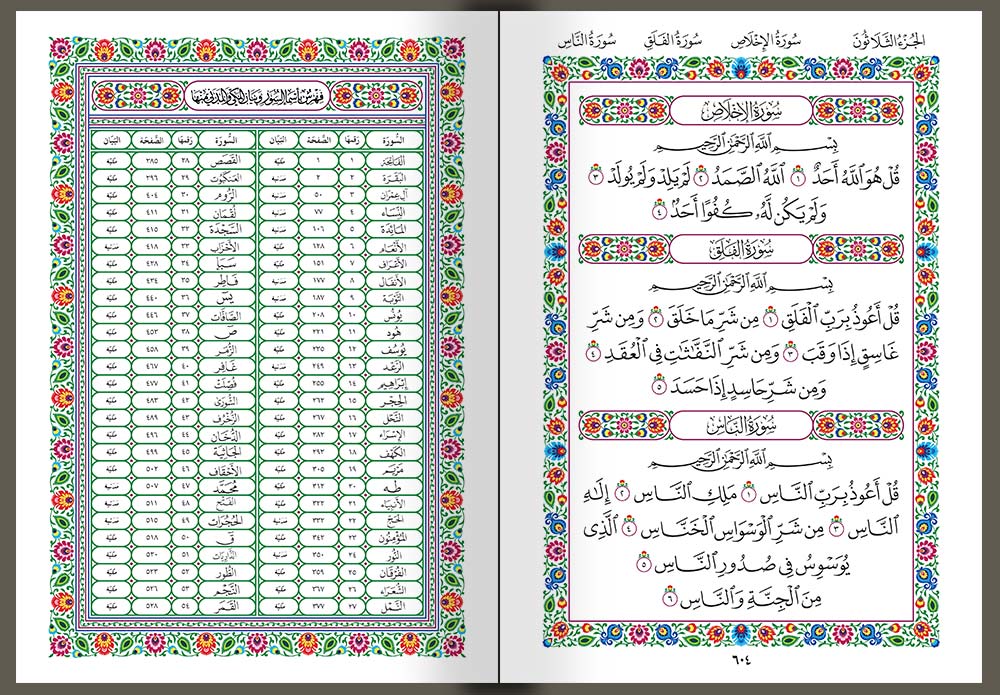This screenshot has height=695, width=1000.
Task: Click index entry آل عمران
Action: [x=394, y=195]
